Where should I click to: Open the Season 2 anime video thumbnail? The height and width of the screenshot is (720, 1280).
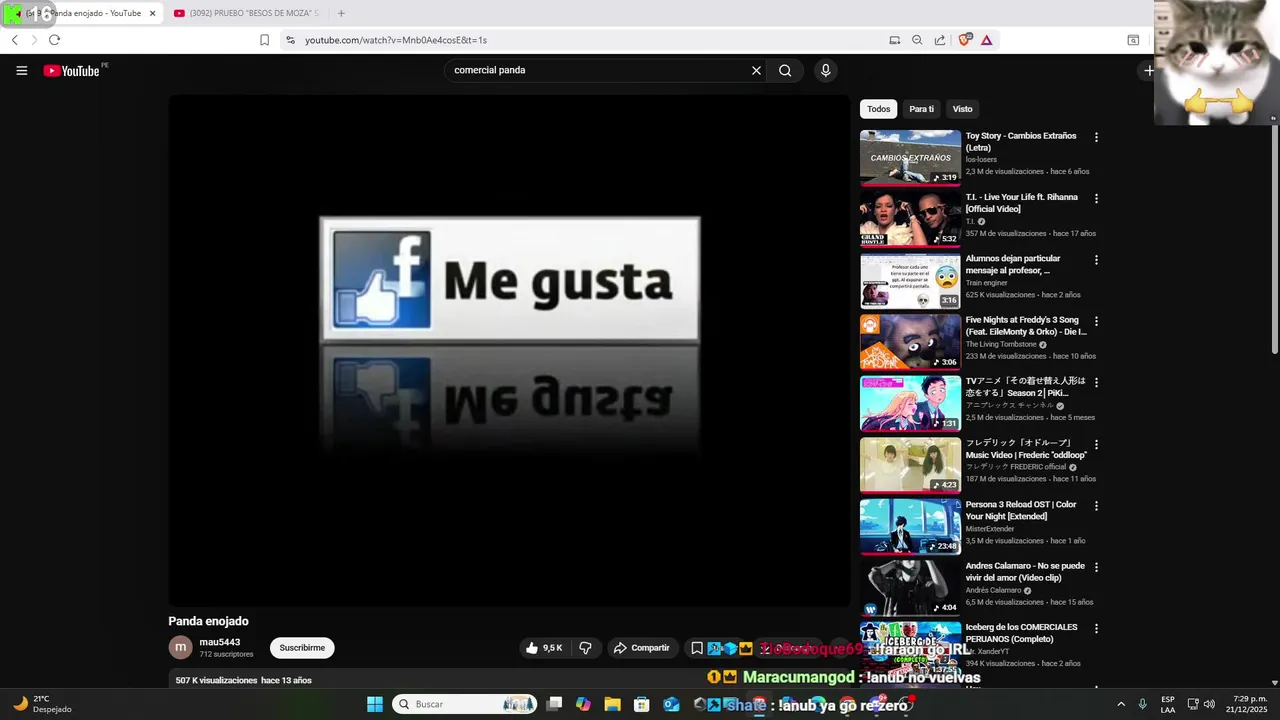[x=910, y=403]
